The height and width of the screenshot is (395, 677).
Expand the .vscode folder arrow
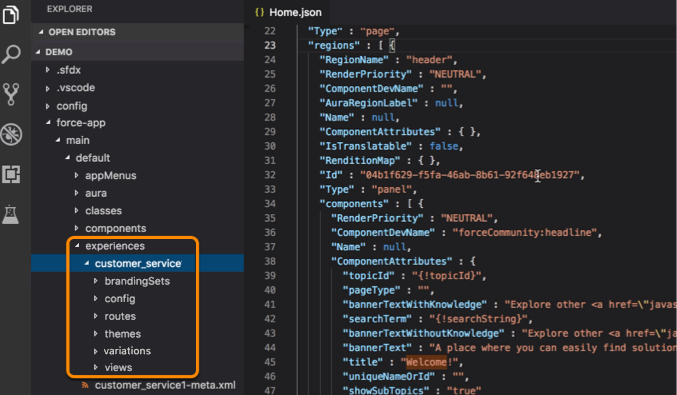point(47,88)
